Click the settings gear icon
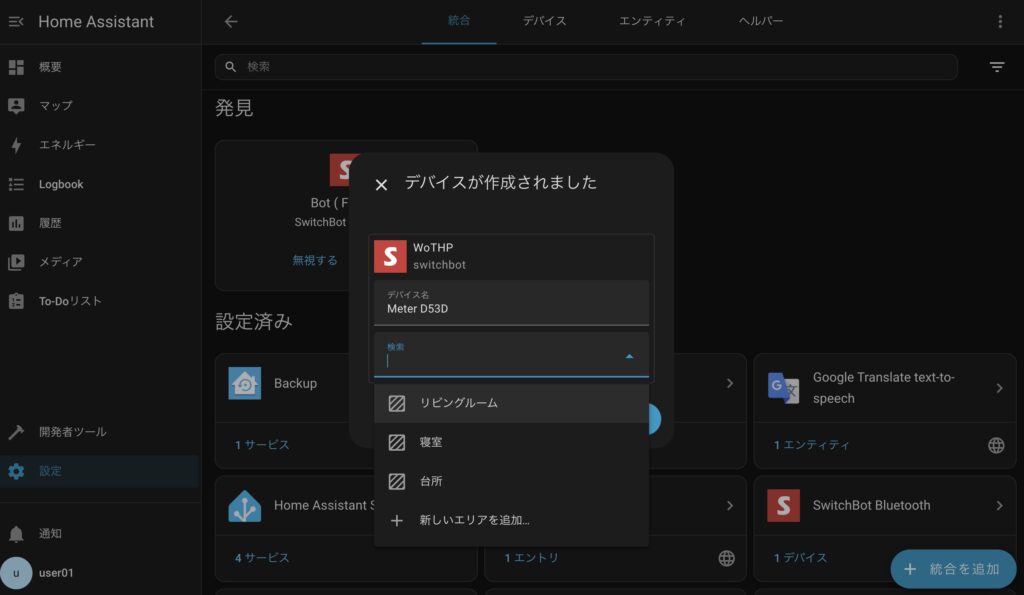This screenshot has height=595, width=1024. tap(16, 471)
